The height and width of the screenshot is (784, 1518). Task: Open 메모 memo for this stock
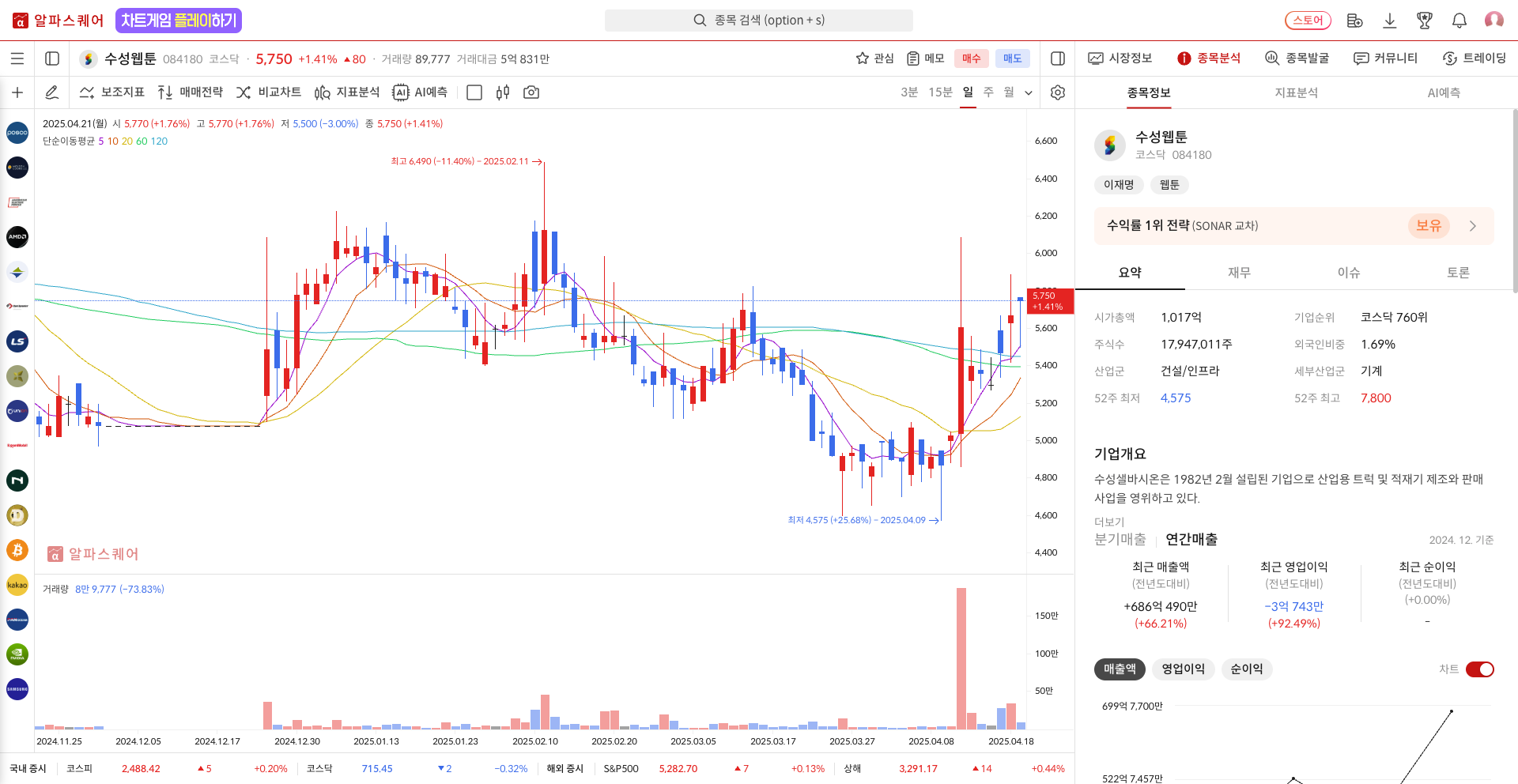point(926,58)
